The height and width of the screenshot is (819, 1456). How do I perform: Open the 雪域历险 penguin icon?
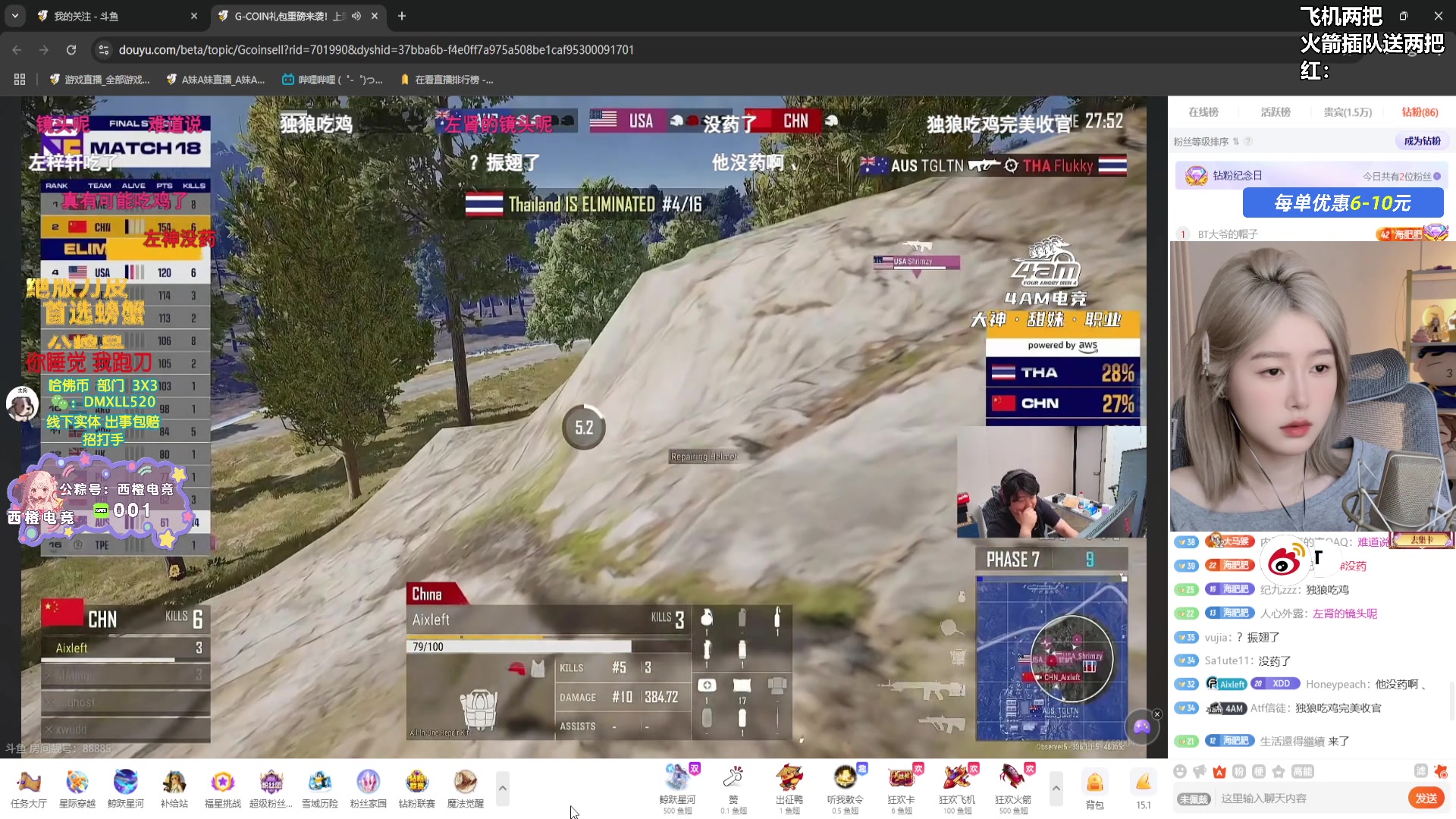320,789
